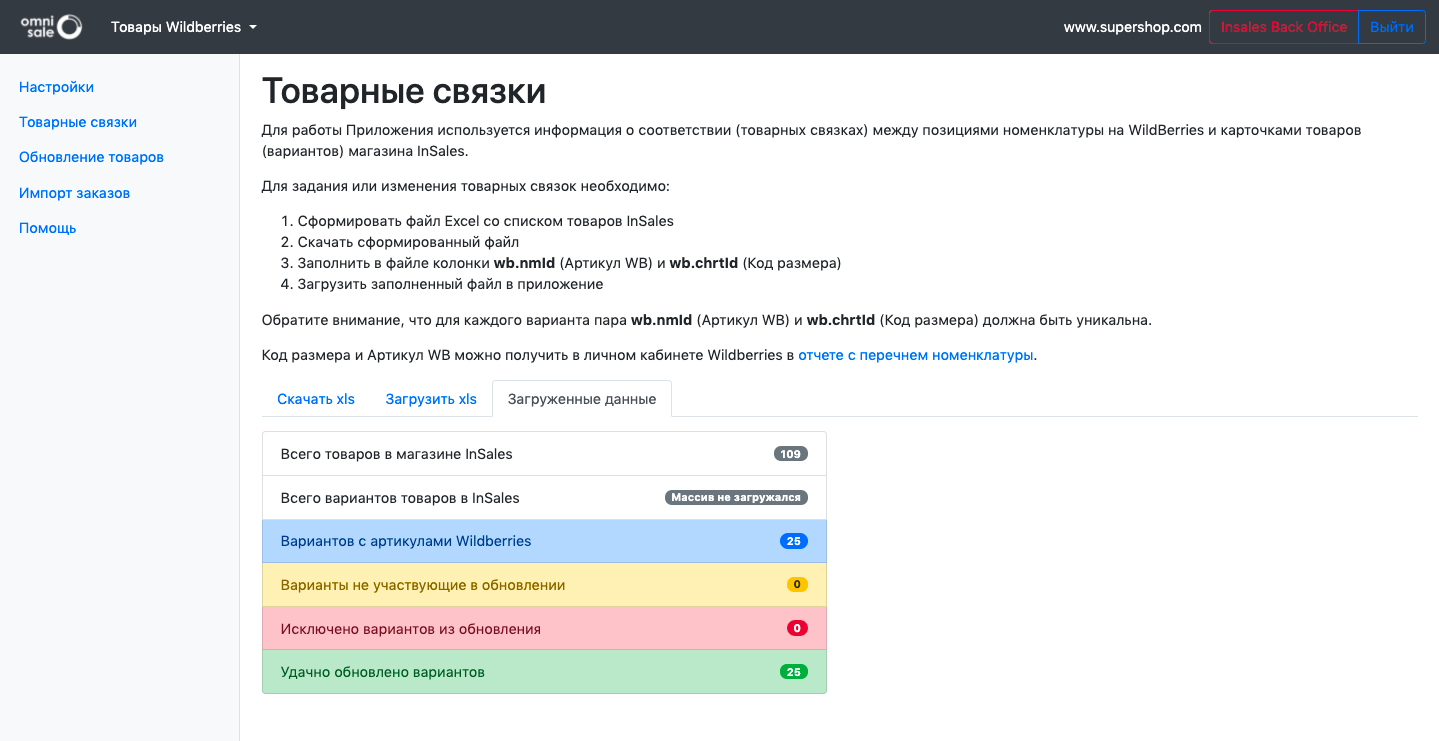Click the blue 25 badge for Wildberries articles

794,542
